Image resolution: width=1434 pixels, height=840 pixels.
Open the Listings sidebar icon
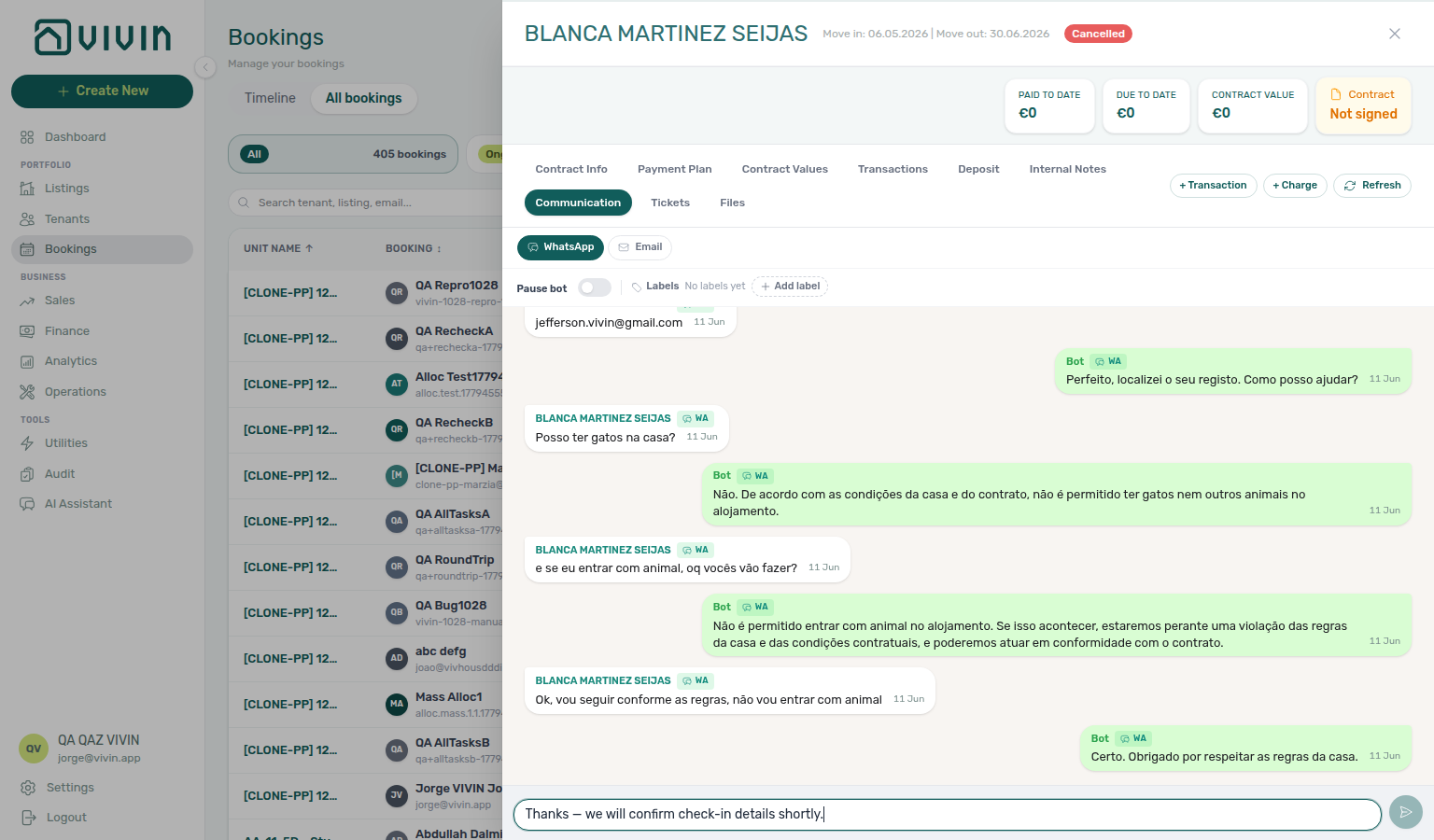[x=27, y=189]
